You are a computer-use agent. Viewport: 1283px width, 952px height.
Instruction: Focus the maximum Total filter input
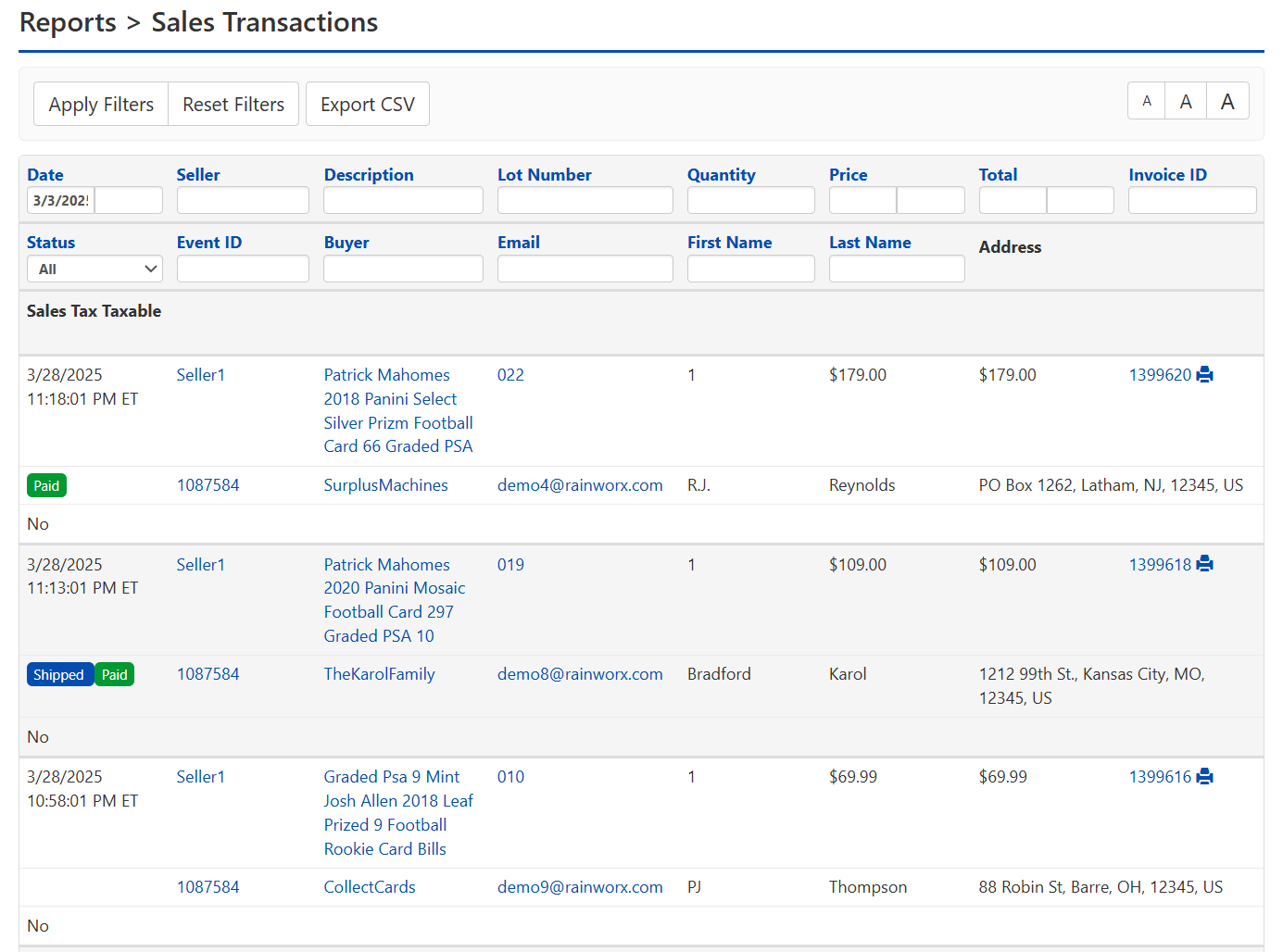[1080, 200]
